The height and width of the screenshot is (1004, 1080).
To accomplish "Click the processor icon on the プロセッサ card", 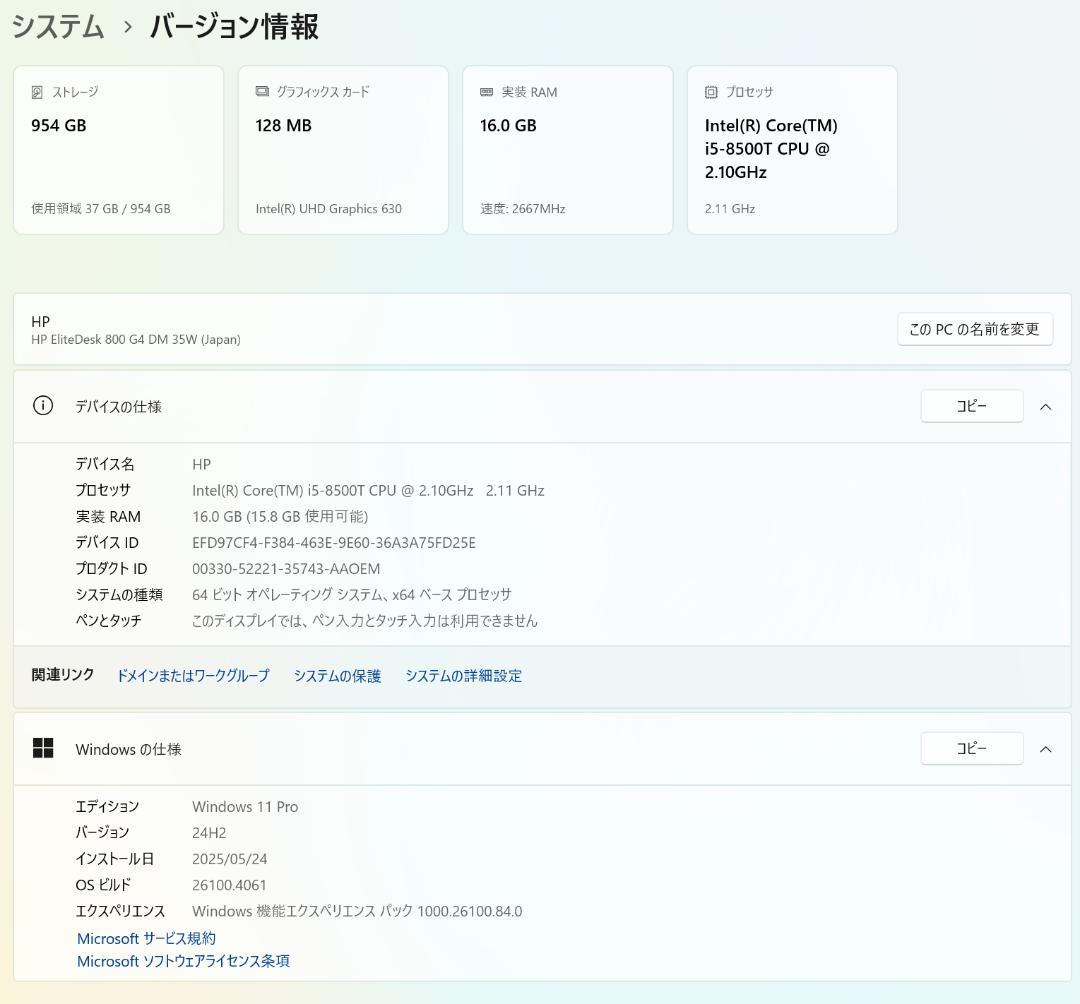I will tap(713, 91).
